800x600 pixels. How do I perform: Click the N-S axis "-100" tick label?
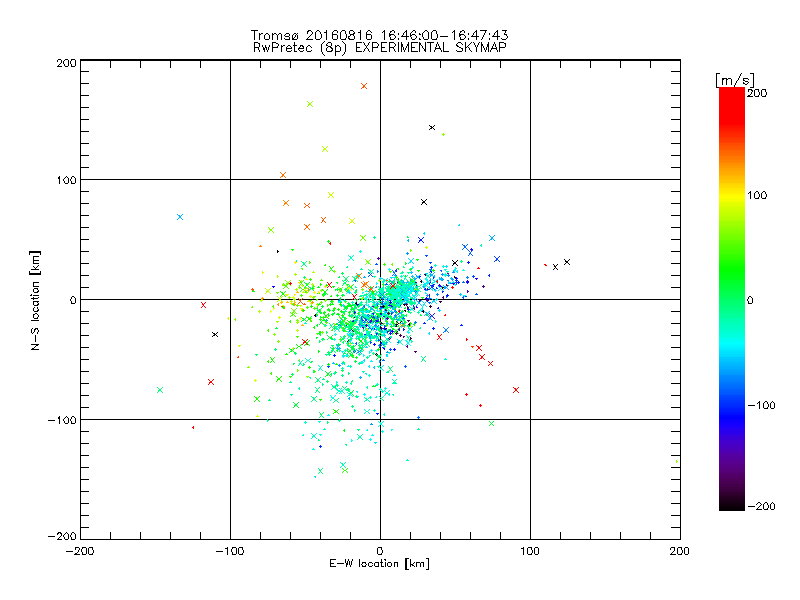tap(62, 420)
